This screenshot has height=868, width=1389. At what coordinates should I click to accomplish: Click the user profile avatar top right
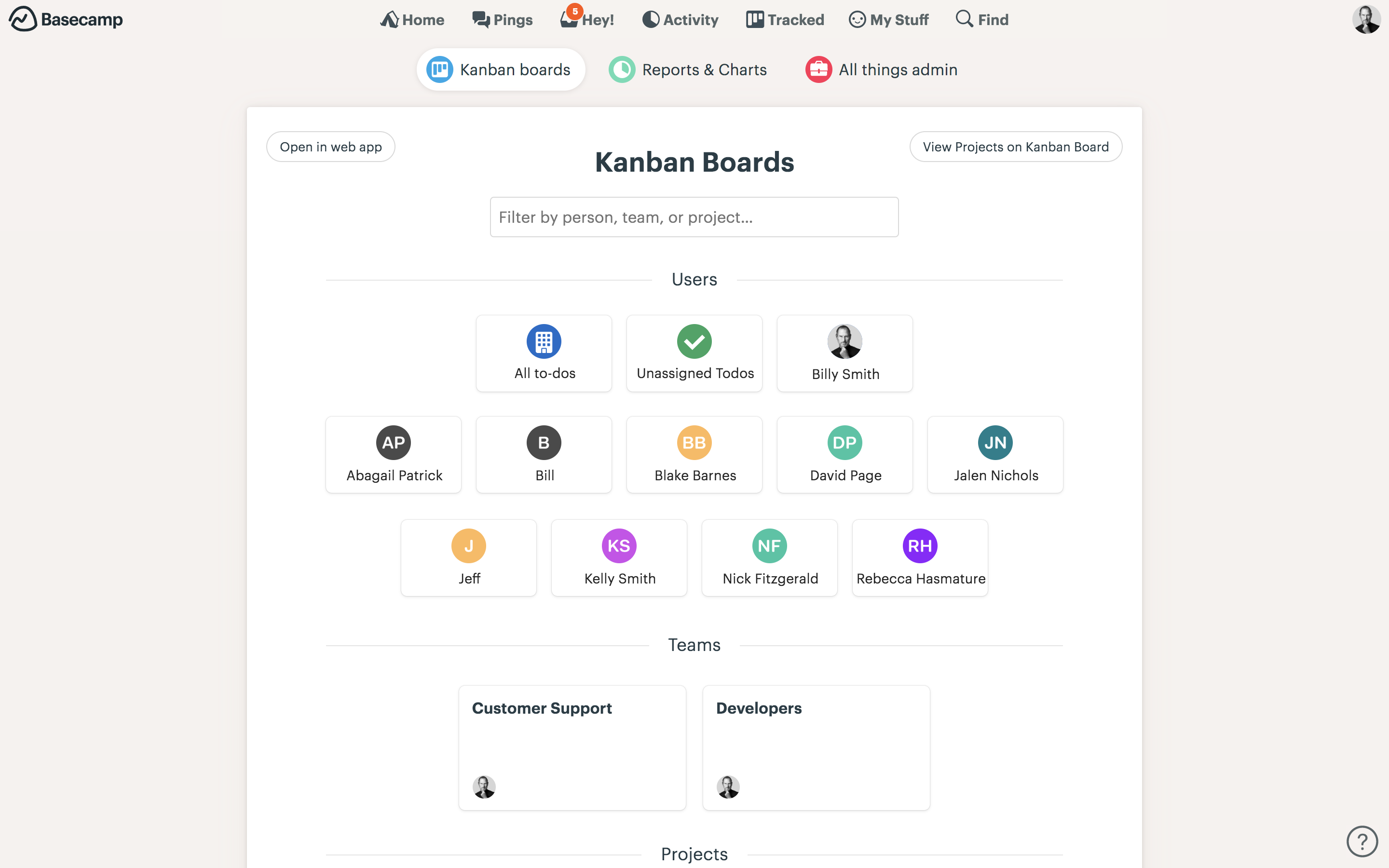point(1367,19)
